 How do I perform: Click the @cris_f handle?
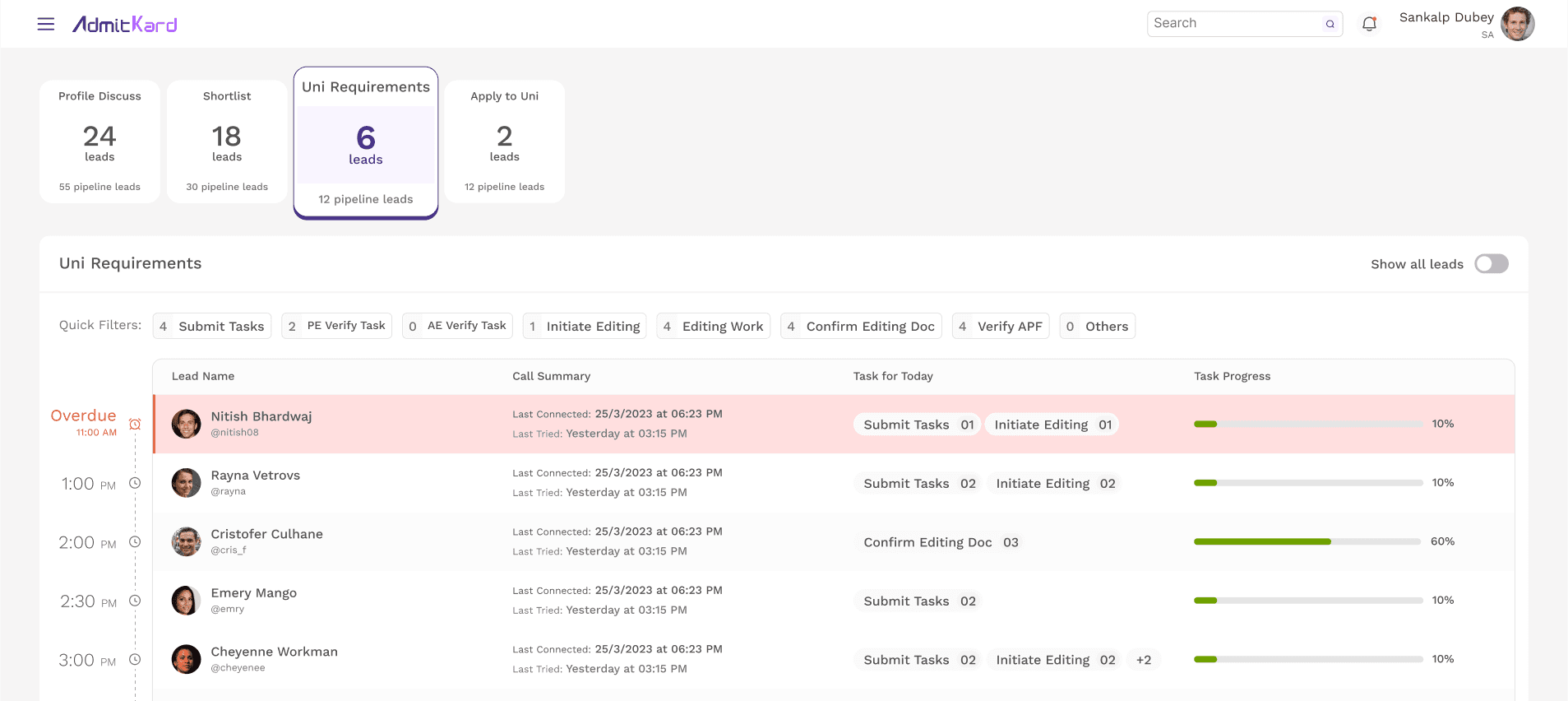click(x=229, y=550)
